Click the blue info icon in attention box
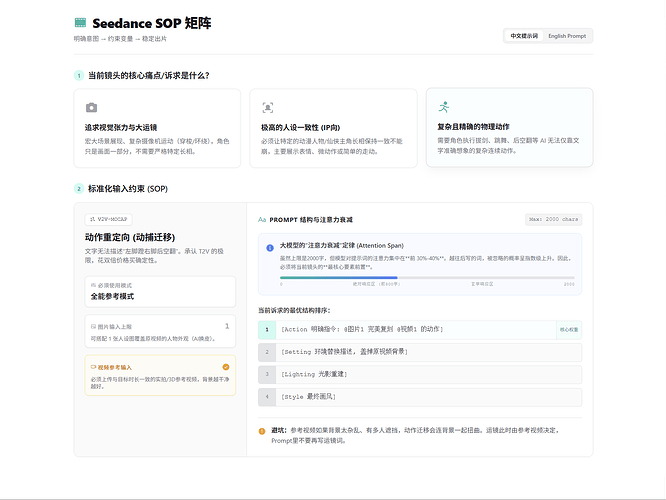The width and height of the screenshot is (666, 500). pyautogui.click(x=270, y=248)
